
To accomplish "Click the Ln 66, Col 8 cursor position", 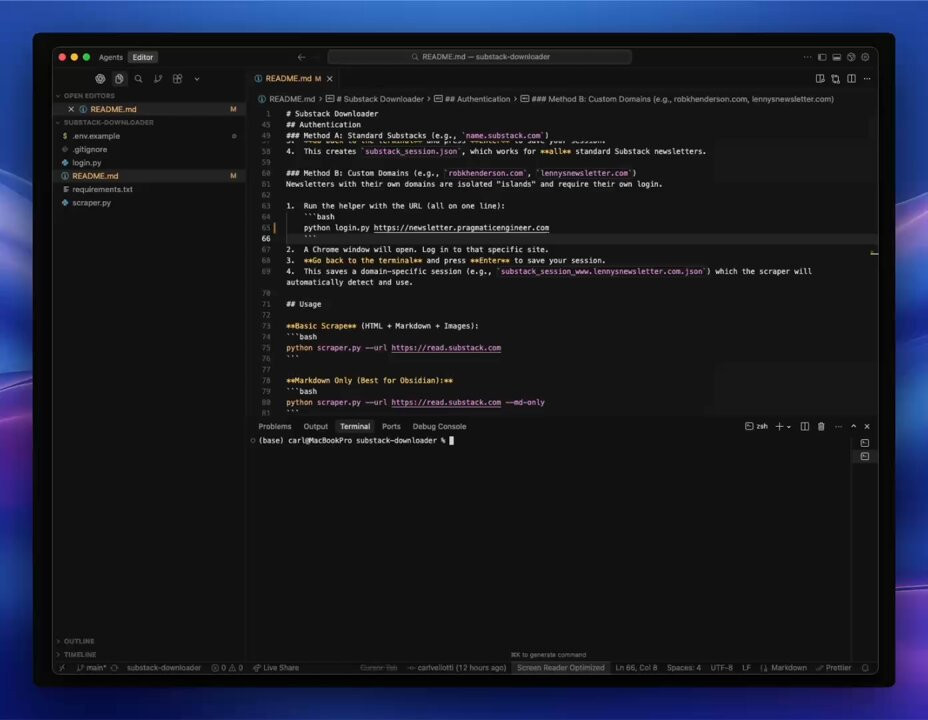I will [636, 668].
